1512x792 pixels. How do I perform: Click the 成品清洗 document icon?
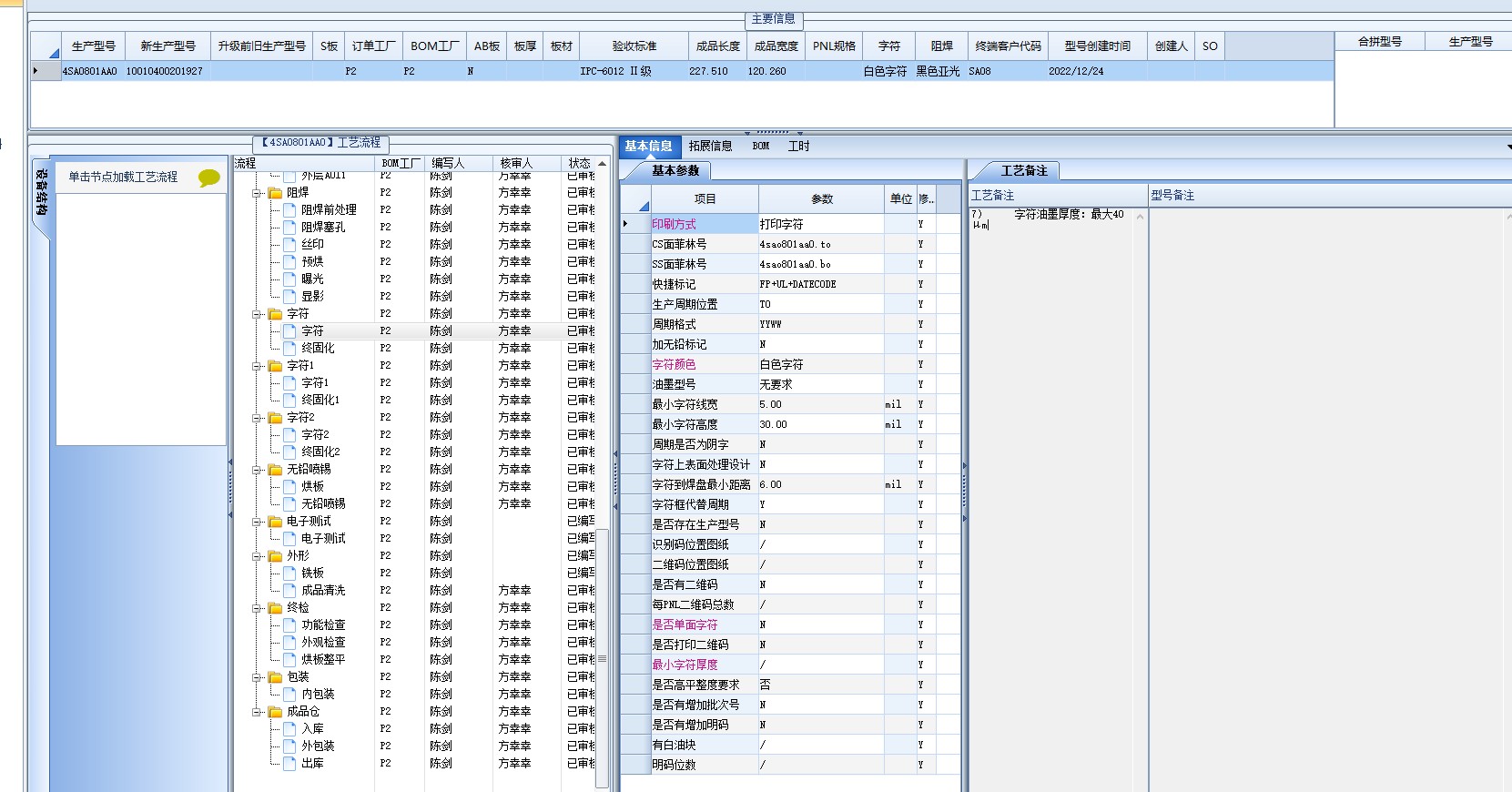pyautogui.click(x=289, y=591)
